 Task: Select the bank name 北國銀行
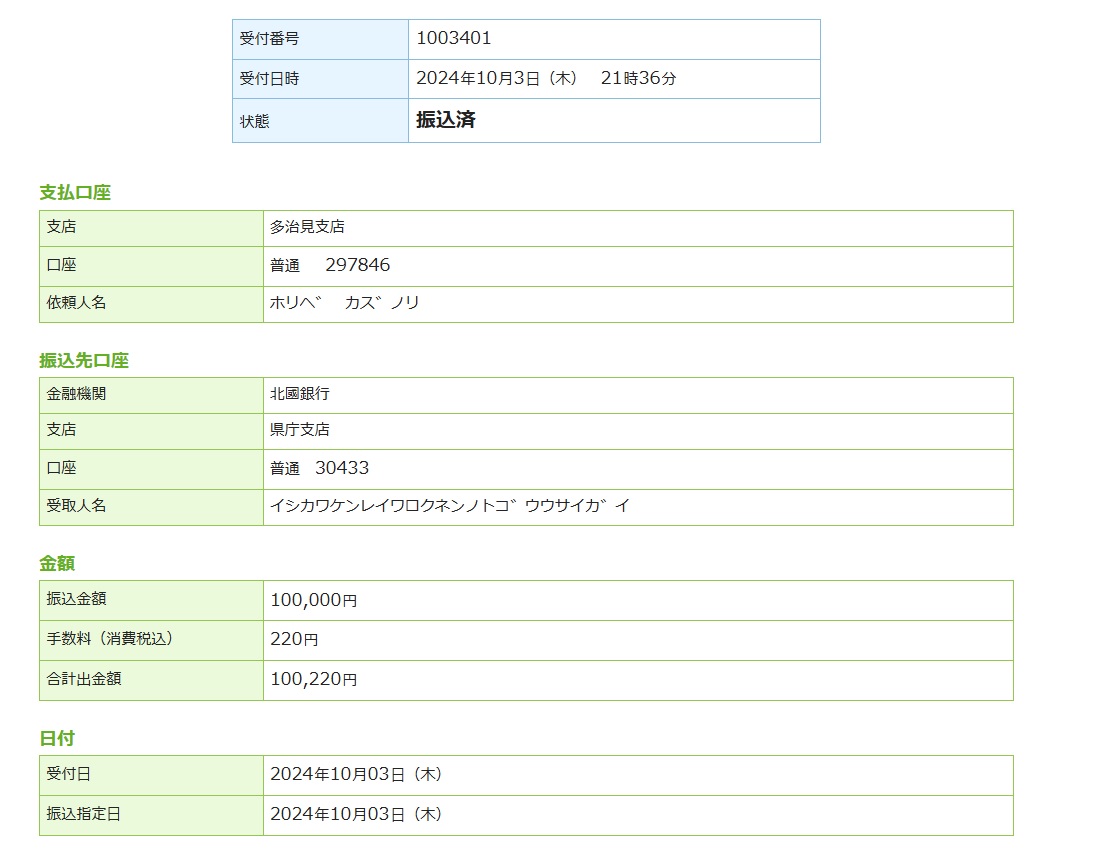(x=299, y=394)
